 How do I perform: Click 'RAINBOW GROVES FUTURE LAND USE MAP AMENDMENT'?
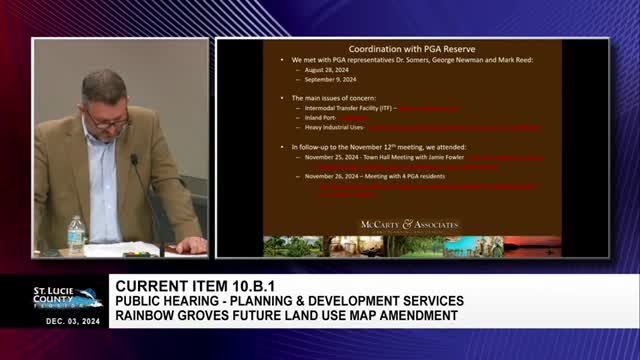coord(286,315)
